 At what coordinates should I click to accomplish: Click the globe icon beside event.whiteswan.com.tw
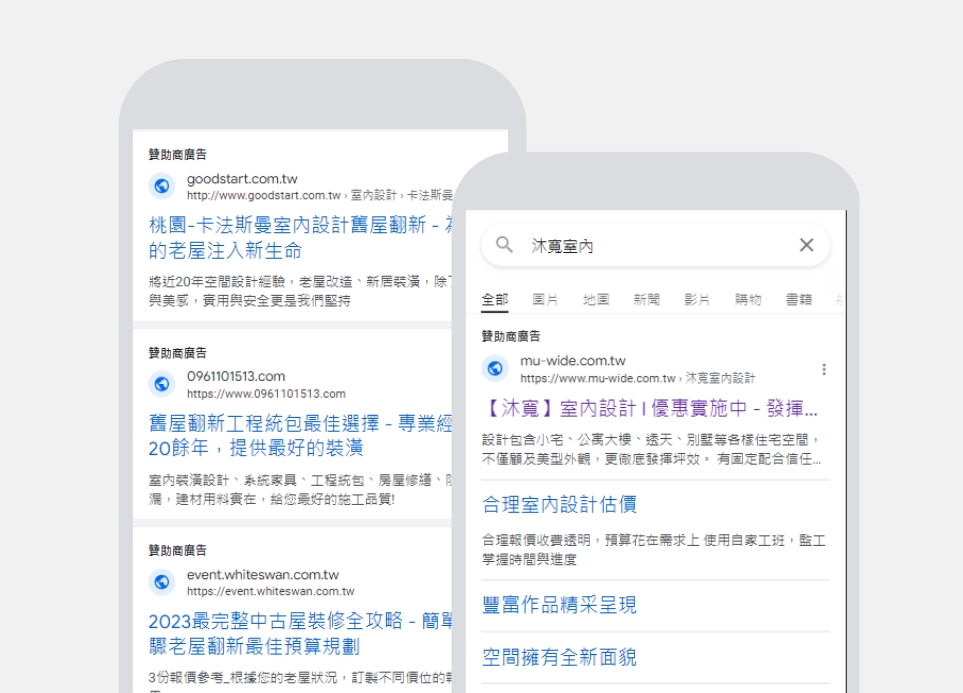point(162,582)
